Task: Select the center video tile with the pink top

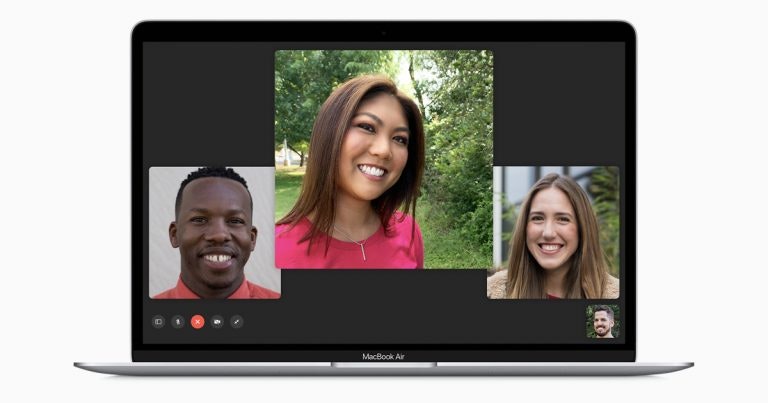Action: [384, 159]
